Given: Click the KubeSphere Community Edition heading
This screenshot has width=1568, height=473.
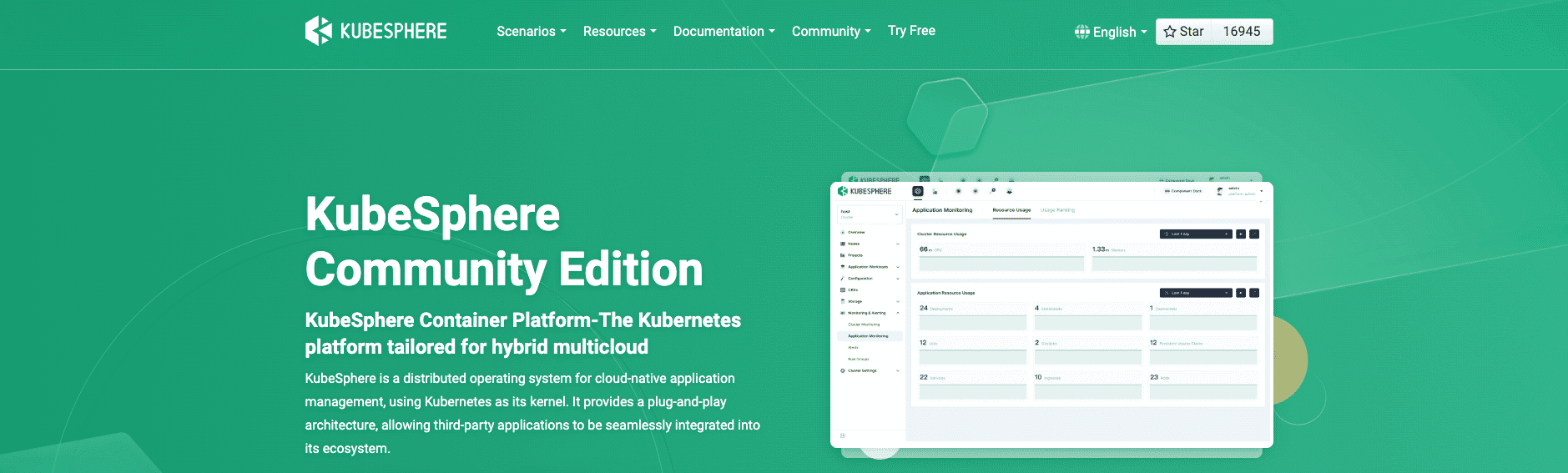Looking at the screenshot, I should [x=504, y=242].
